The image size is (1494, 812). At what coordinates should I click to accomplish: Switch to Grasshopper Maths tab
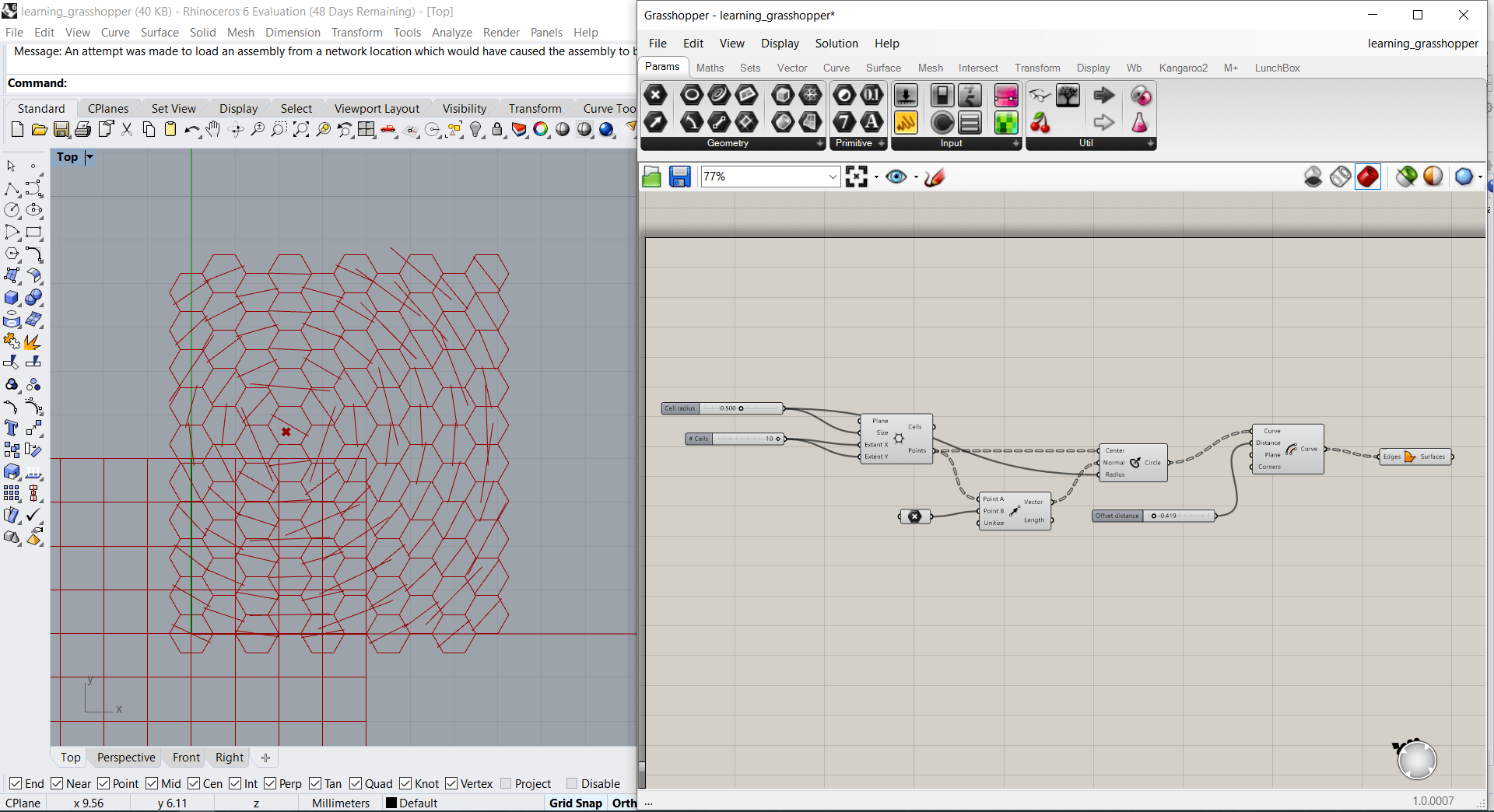tap(710, 68)
